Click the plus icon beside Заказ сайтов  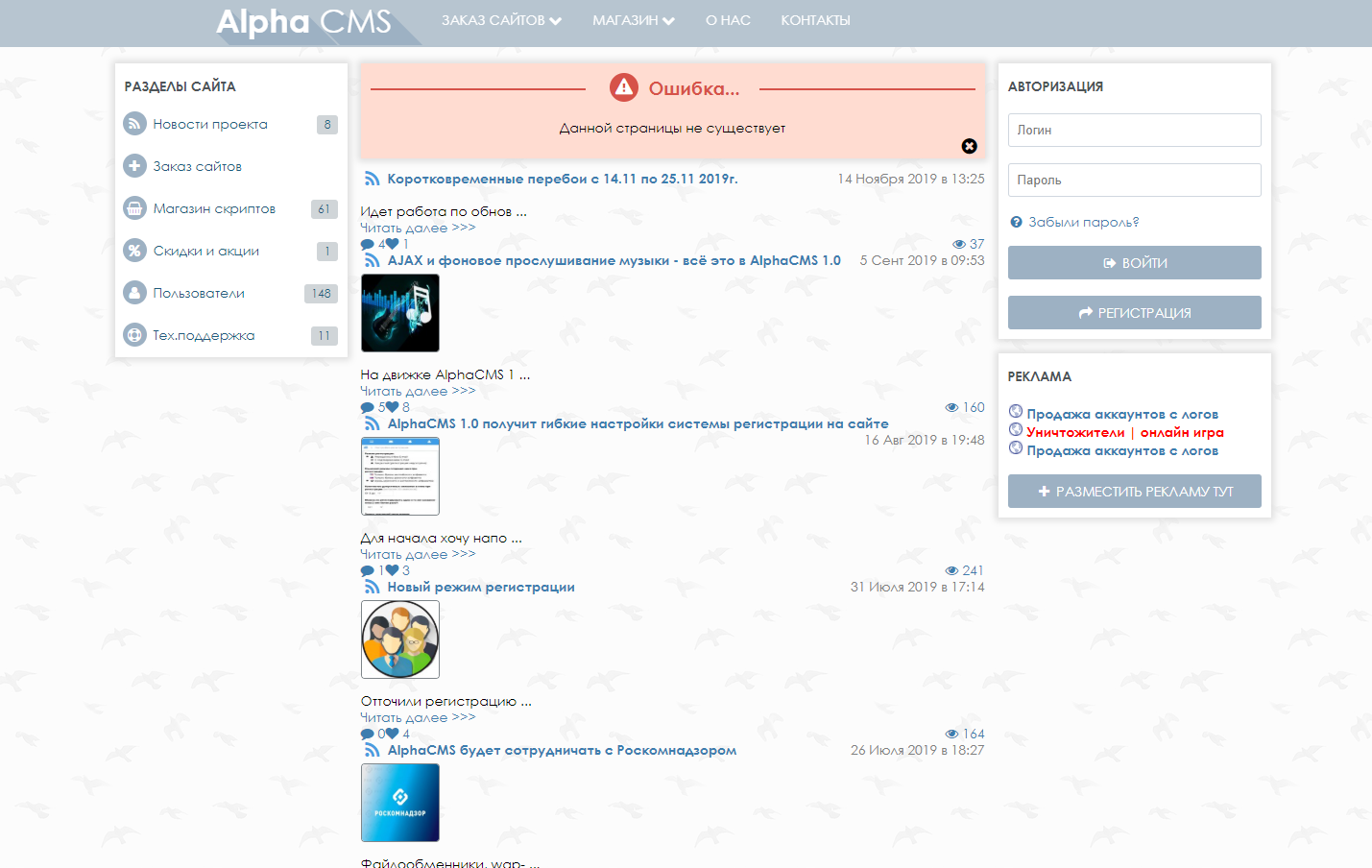pyautogui.click(x=134, y=166)
